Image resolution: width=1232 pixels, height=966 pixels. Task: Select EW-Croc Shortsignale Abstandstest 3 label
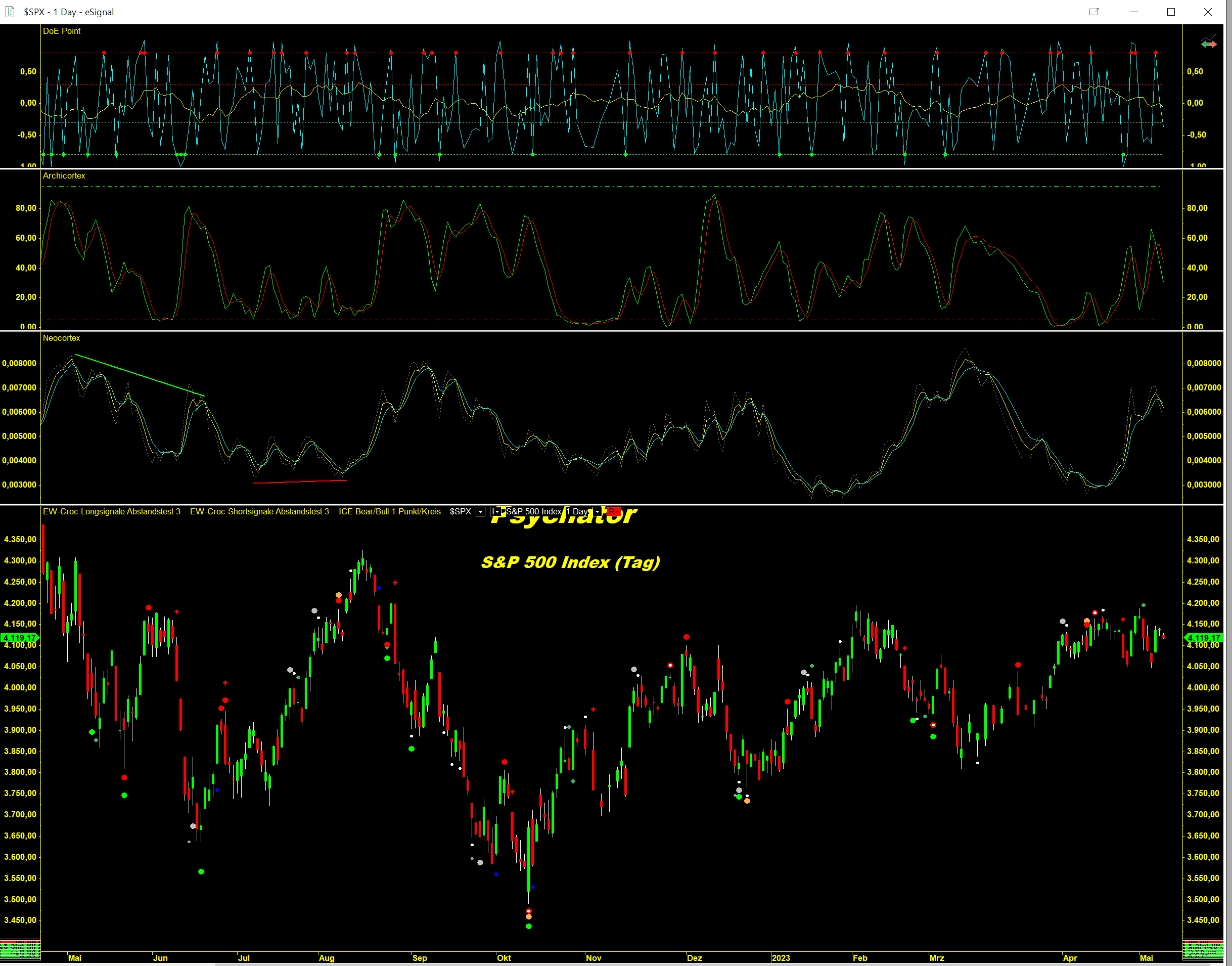(x=259, y=512)
